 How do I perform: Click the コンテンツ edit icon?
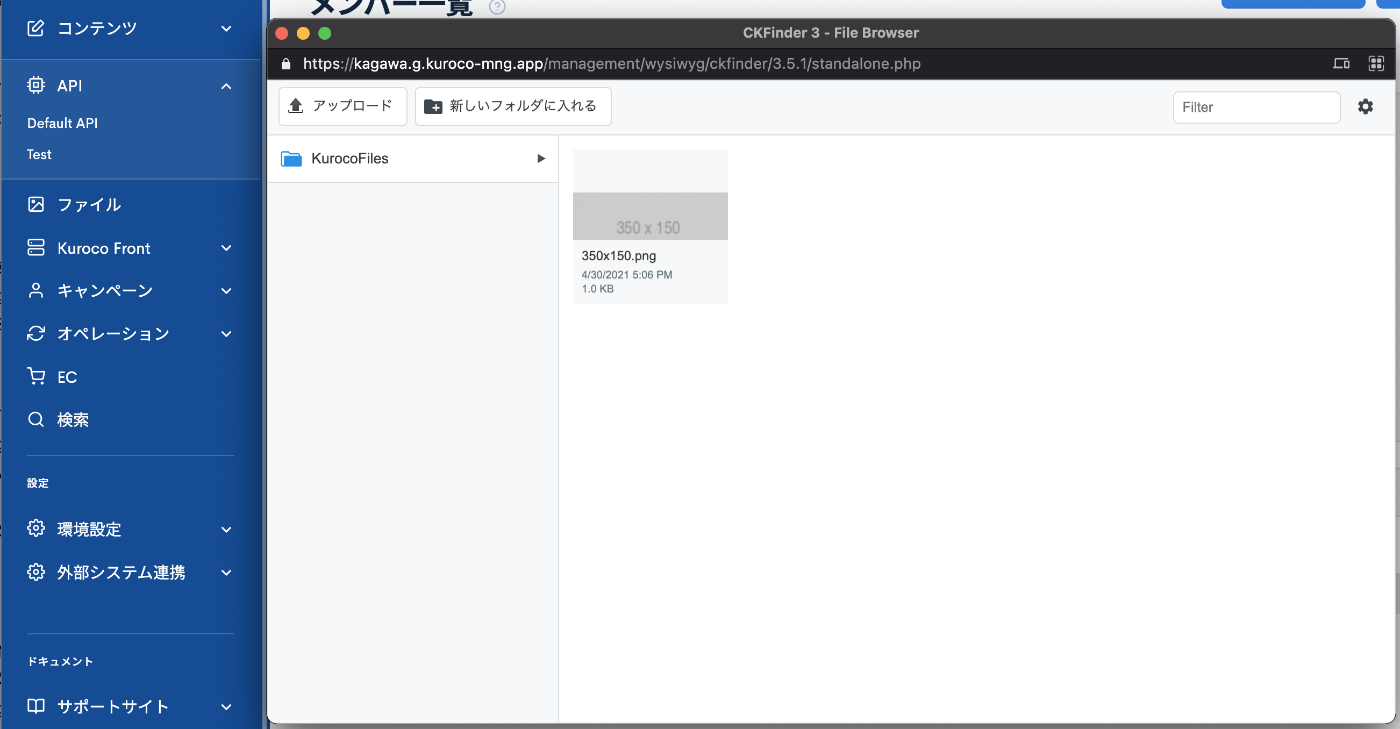36,28
